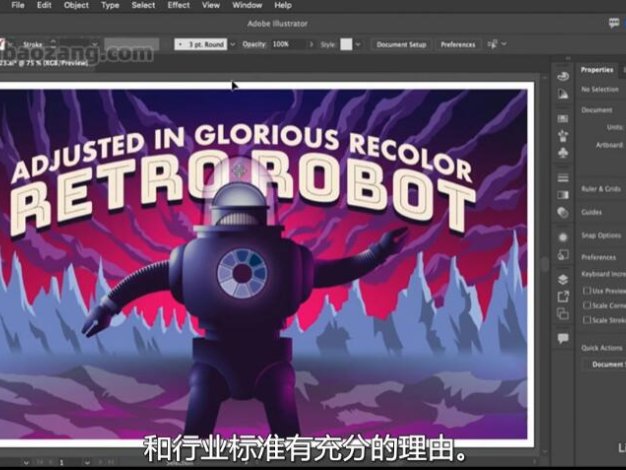Click the Opacity 100% value field
This screenshot has height=470, width=626.
[288, 44]
